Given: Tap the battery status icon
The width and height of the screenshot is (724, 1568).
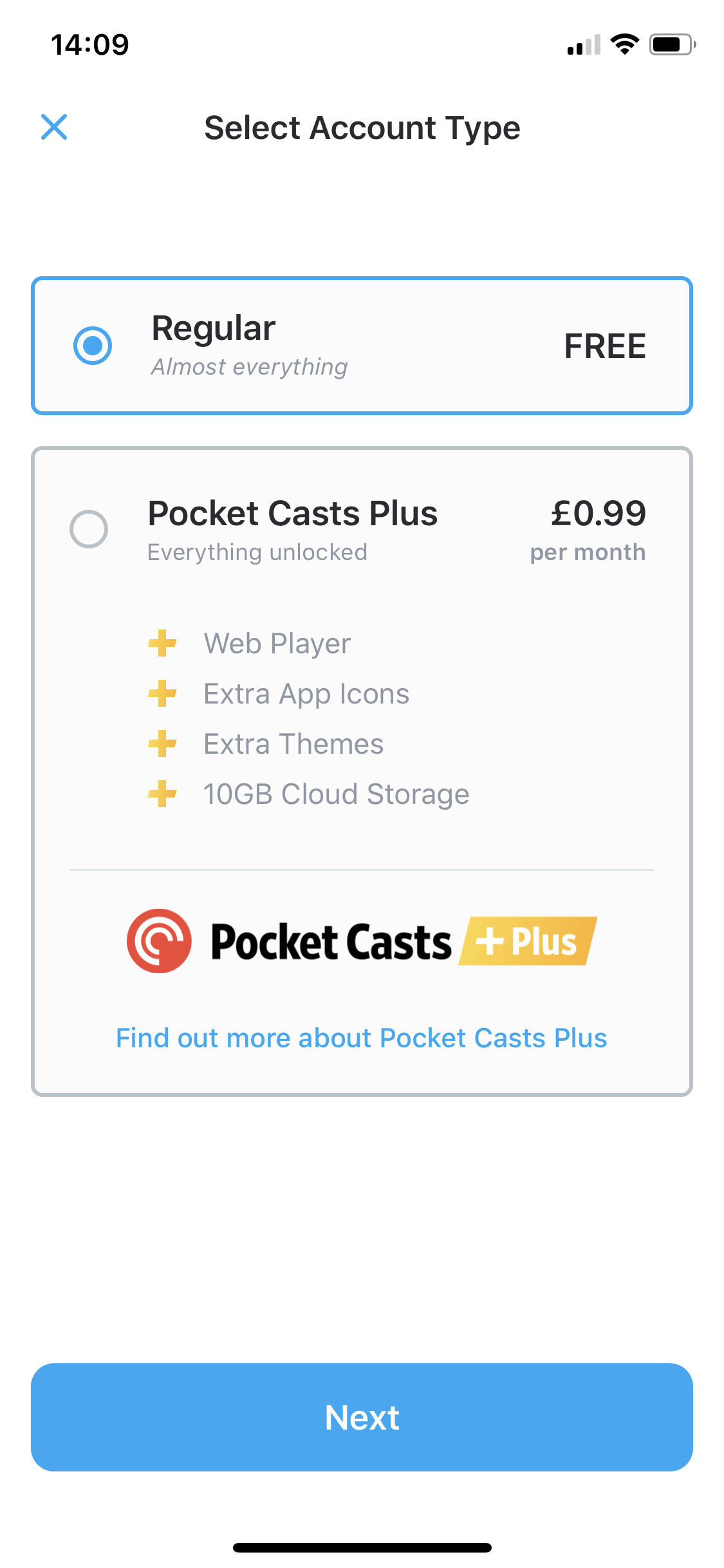Looking at the screenshot, I should [672, 44].
